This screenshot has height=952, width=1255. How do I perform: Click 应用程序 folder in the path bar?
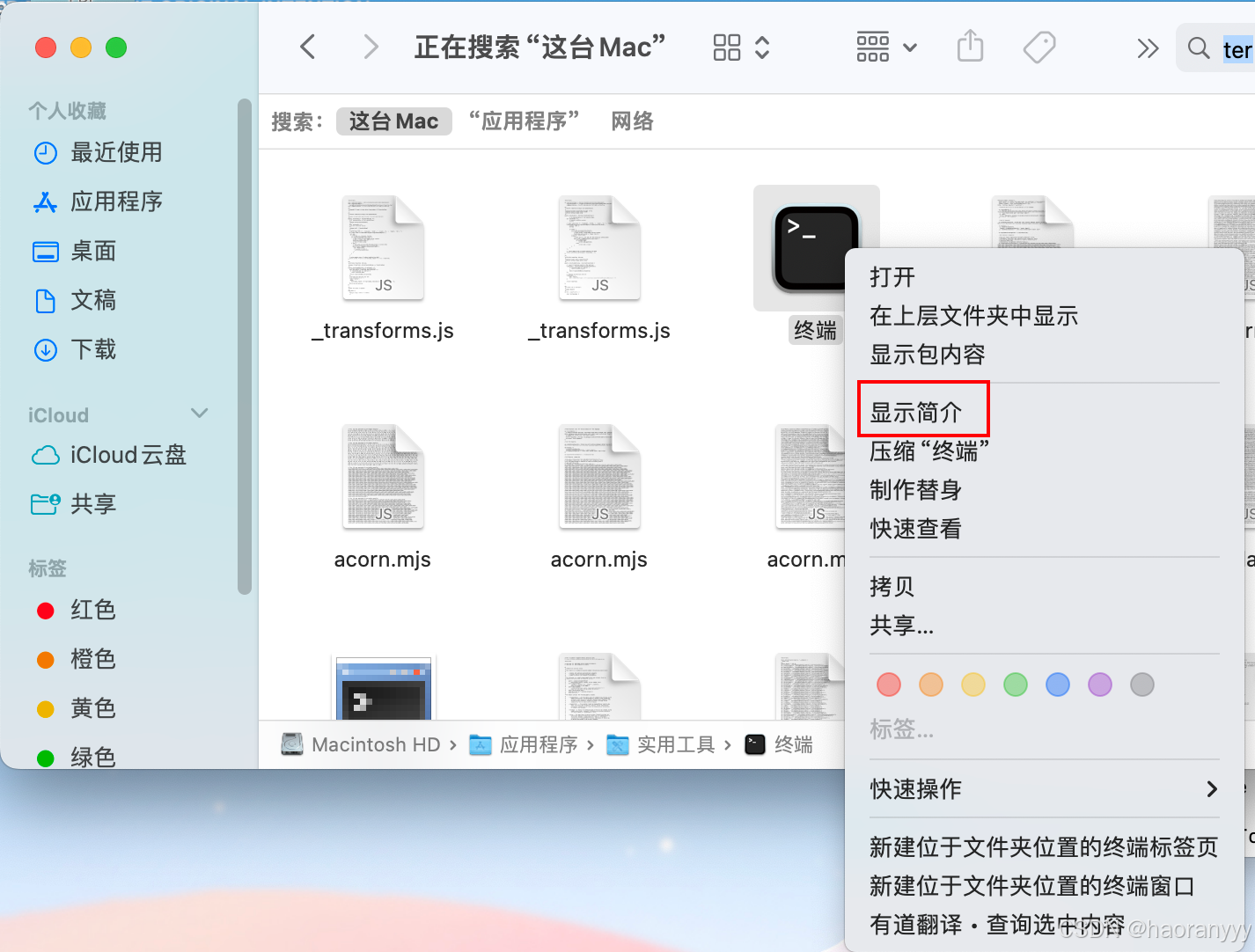tap(524, 745)
